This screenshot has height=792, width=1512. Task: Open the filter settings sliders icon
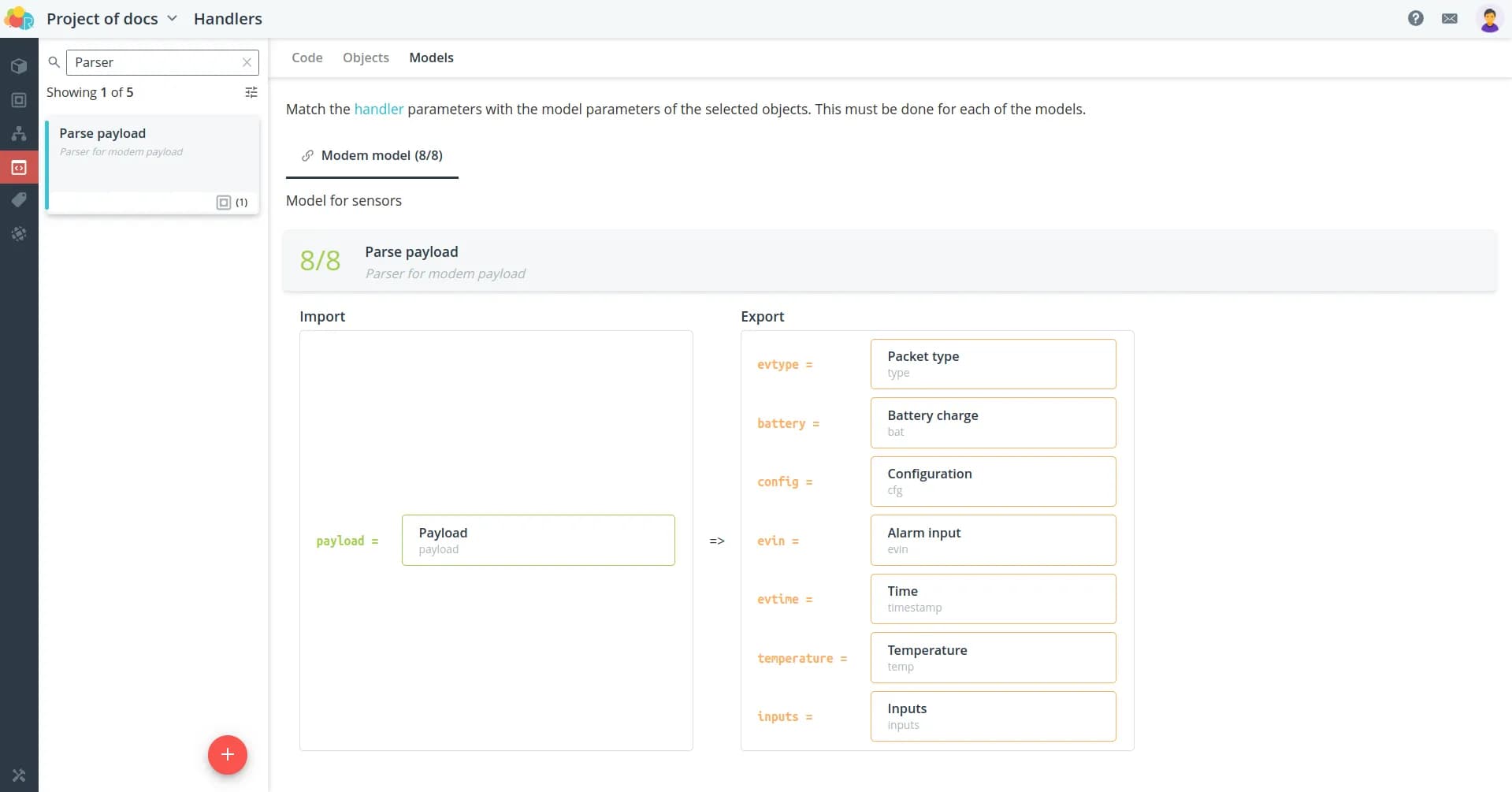[251, 92]
